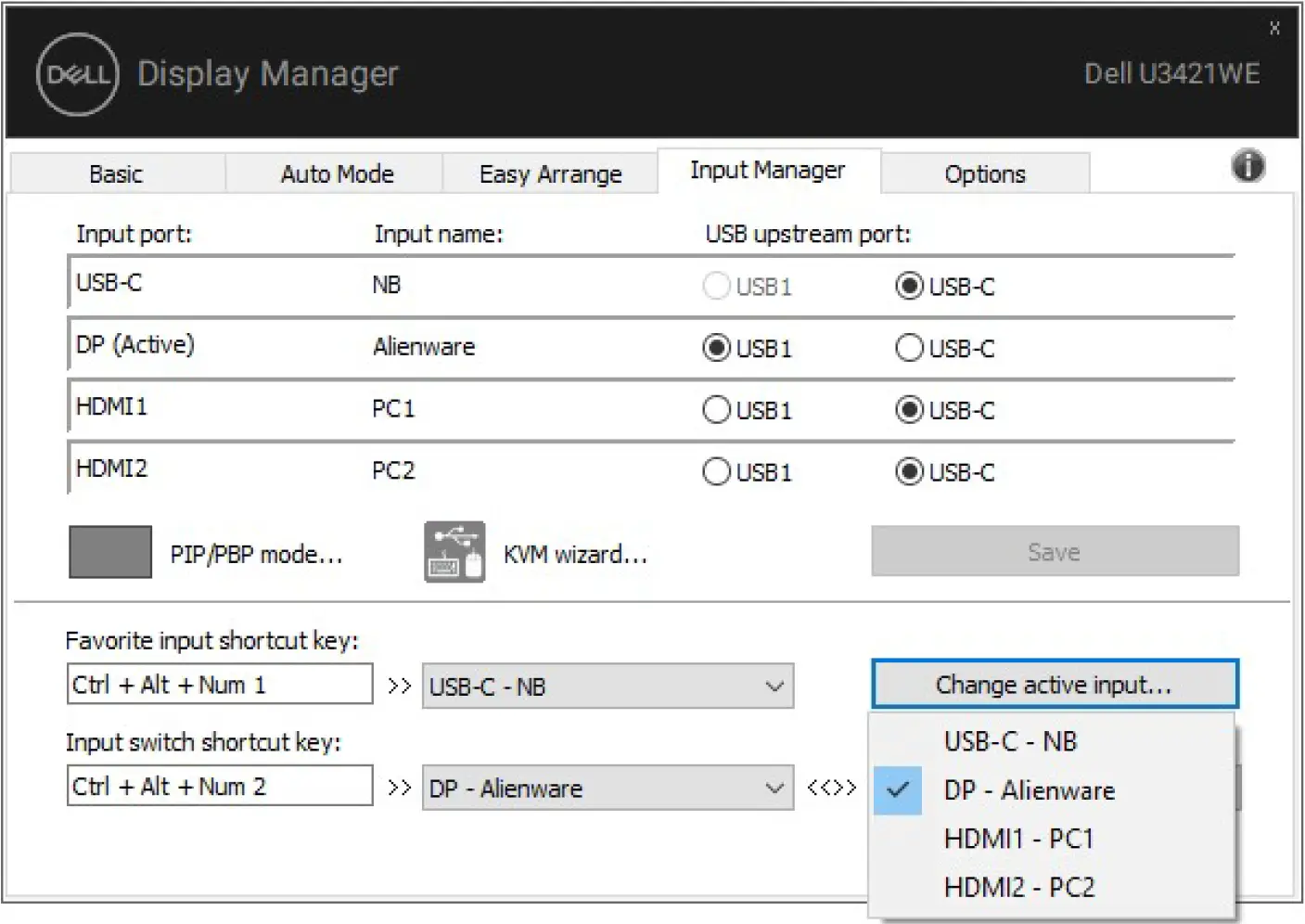Viewport: 1305px width, 924px height.
Task: Select USB-C upstream for the DP Alienware input
Action: pos(910,348)
